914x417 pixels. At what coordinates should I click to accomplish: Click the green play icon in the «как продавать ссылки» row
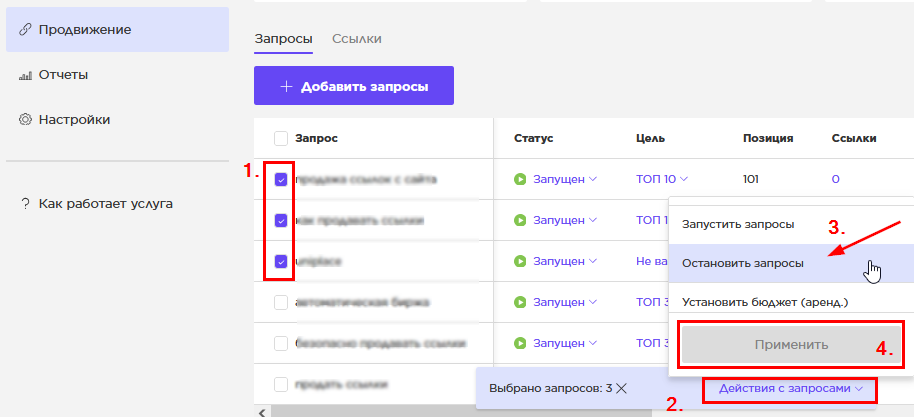[520, 220]
